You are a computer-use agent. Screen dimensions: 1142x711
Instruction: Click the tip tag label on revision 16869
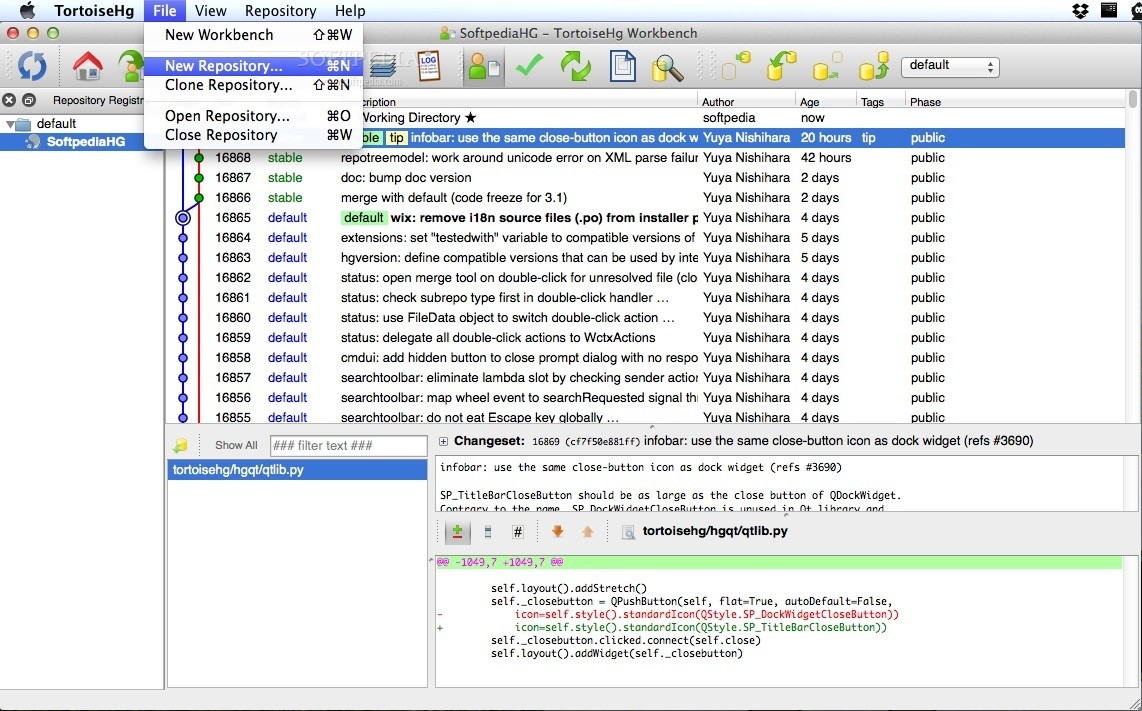pos(397,138)
